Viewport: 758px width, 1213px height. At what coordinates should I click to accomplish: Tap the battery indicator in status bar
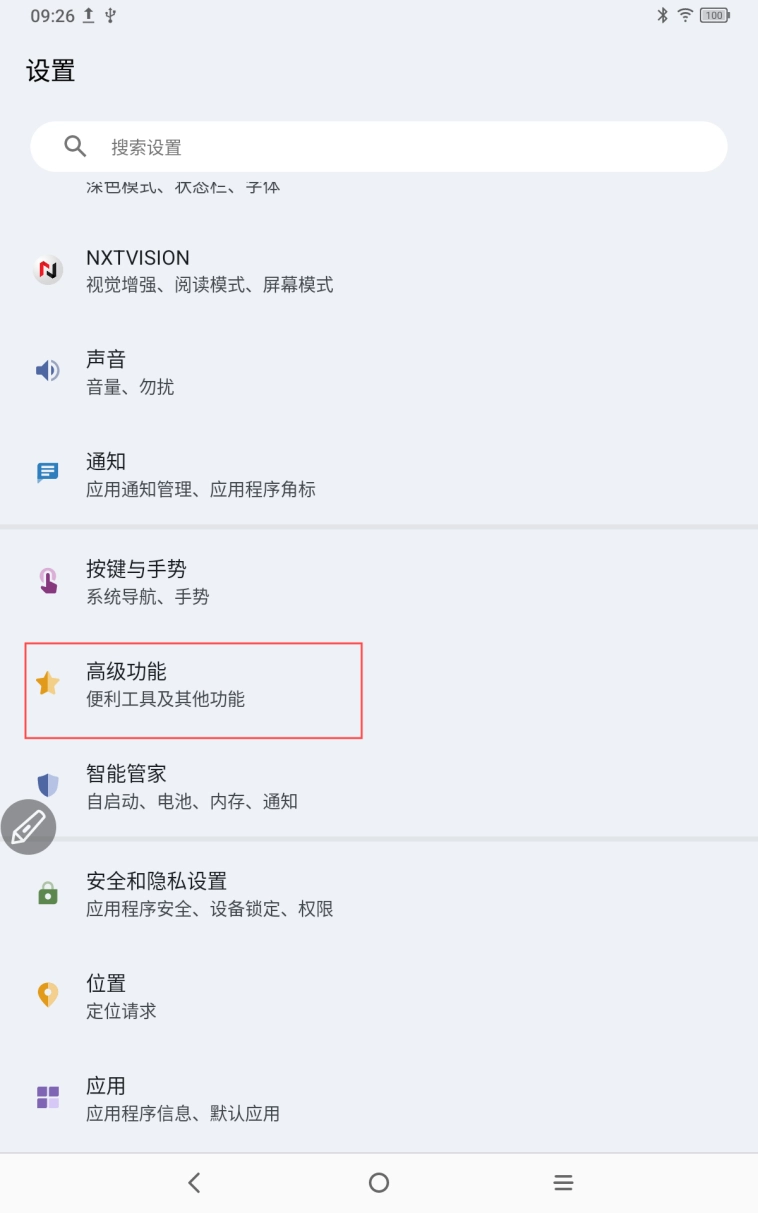714,15
